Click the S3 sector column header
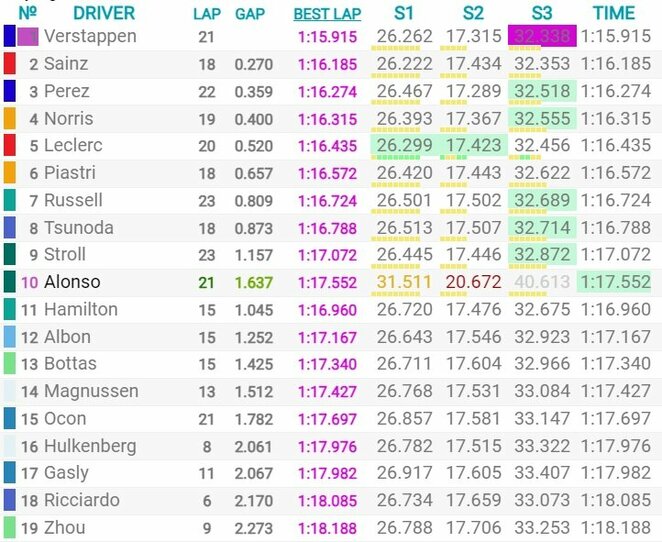Screen dimensions: 662x542 (540, 13)
